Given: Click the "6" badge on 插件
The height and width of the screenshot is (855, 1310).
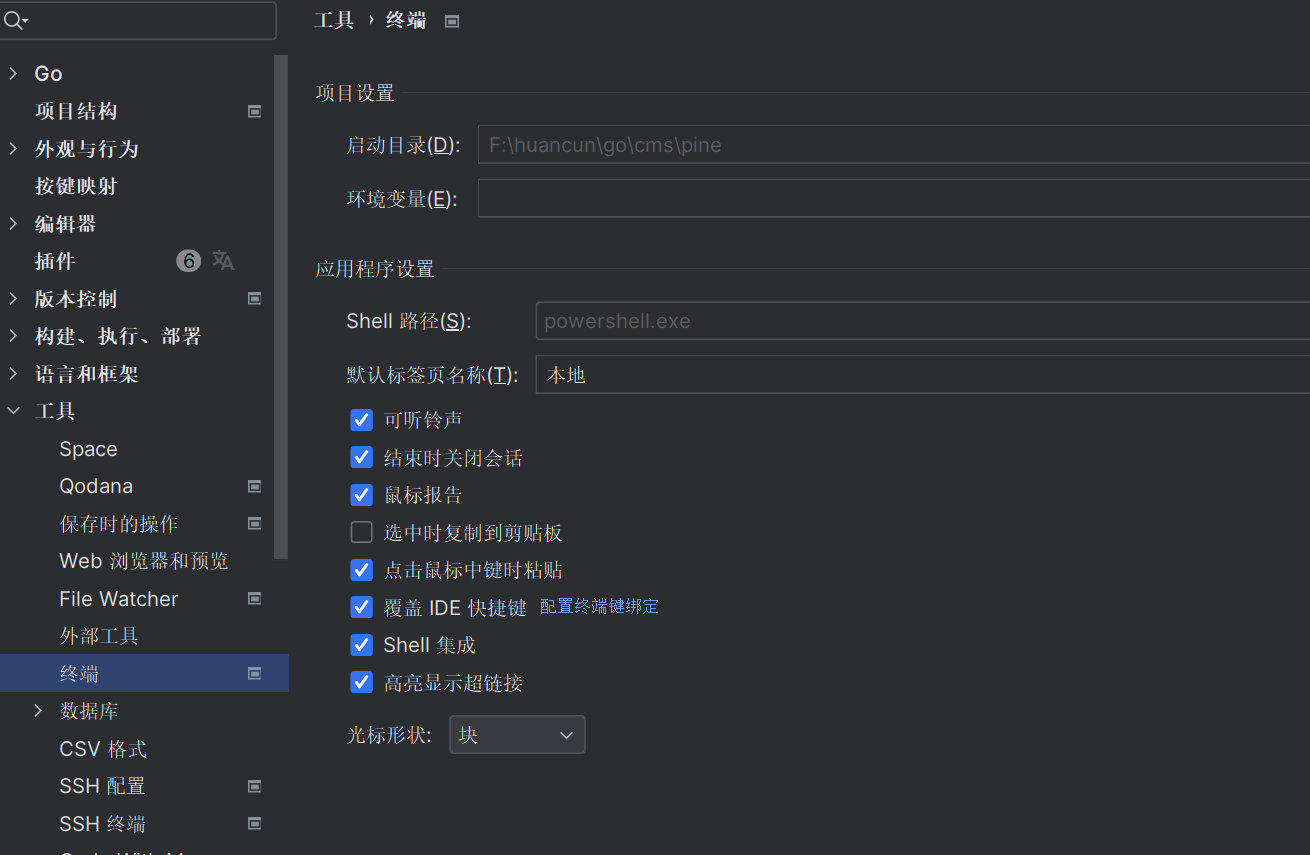Looking at the screenshot, I should [x=188, y=260].
